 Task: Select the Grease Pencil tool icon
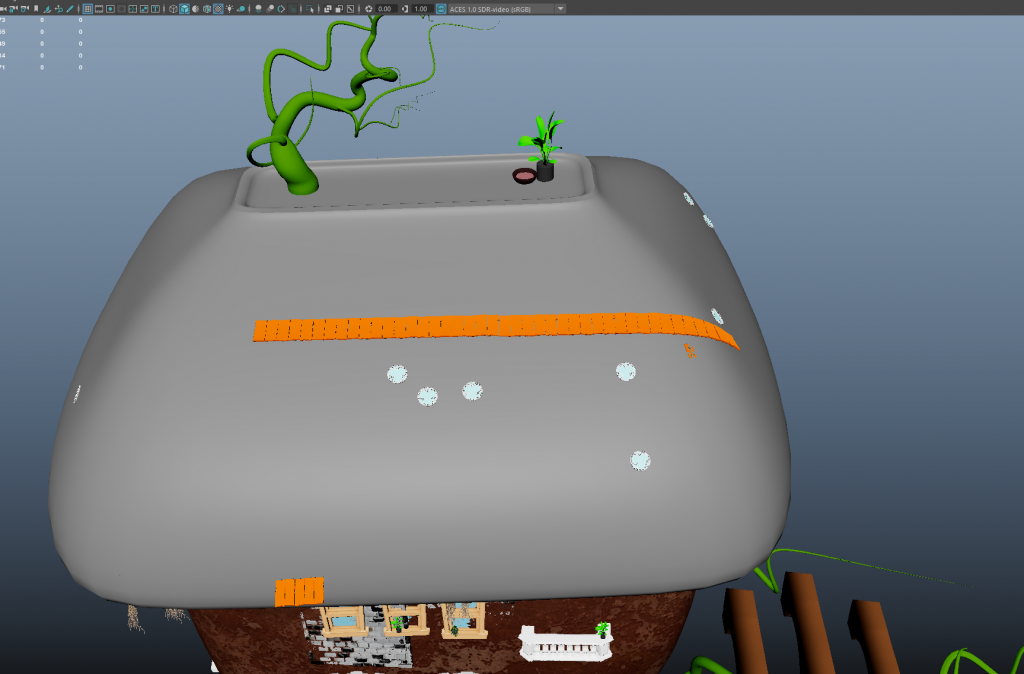pos(70,8)
